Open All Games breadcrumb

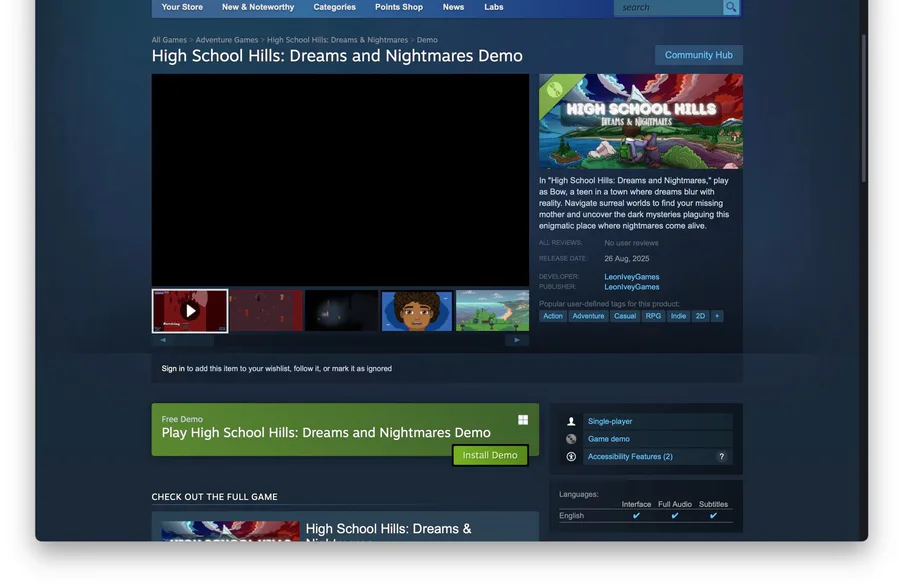click(169, 40)
